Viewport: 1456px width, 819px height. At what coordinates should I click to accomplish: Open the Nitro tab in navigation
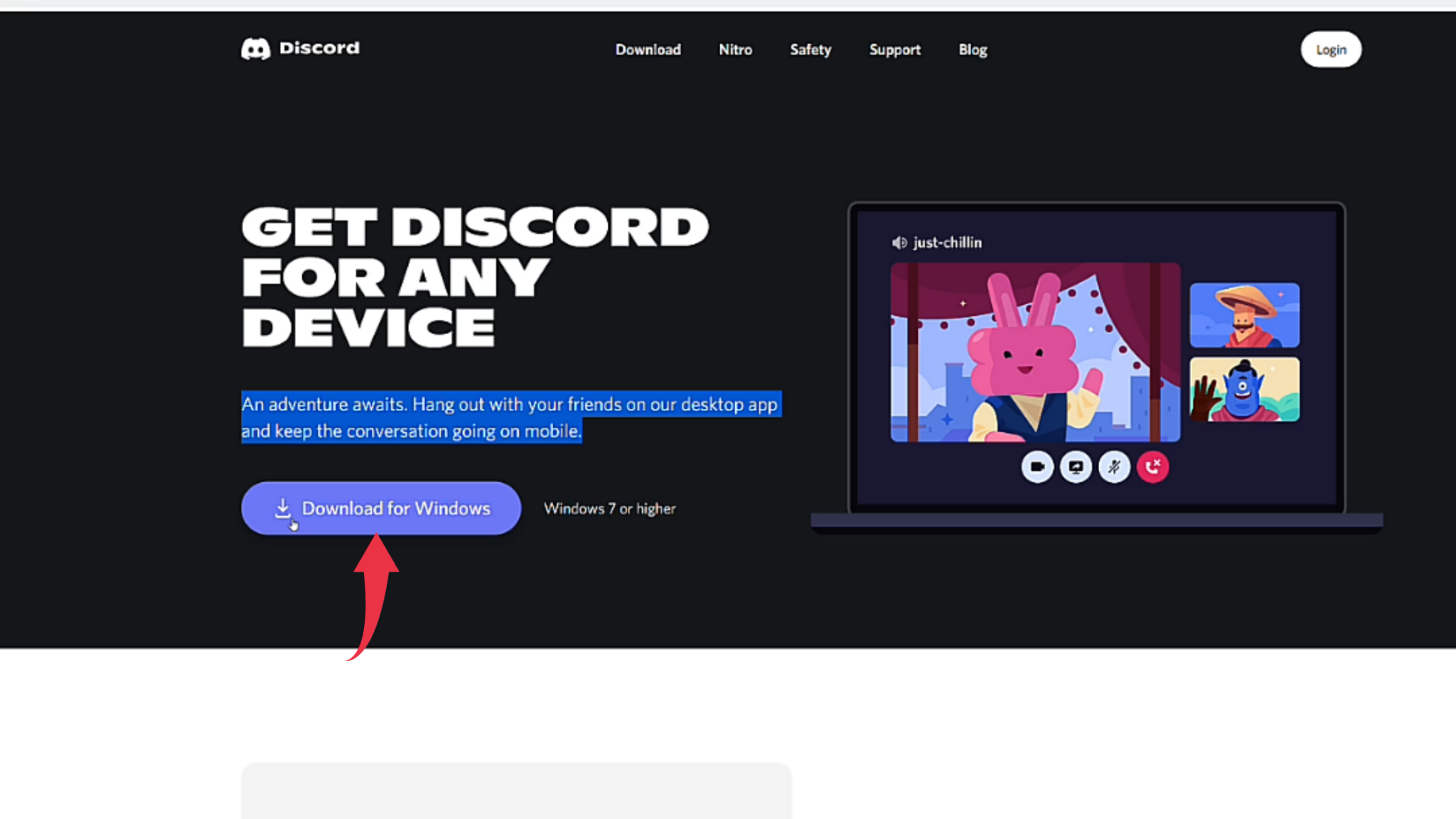click(x=735, y=49)
